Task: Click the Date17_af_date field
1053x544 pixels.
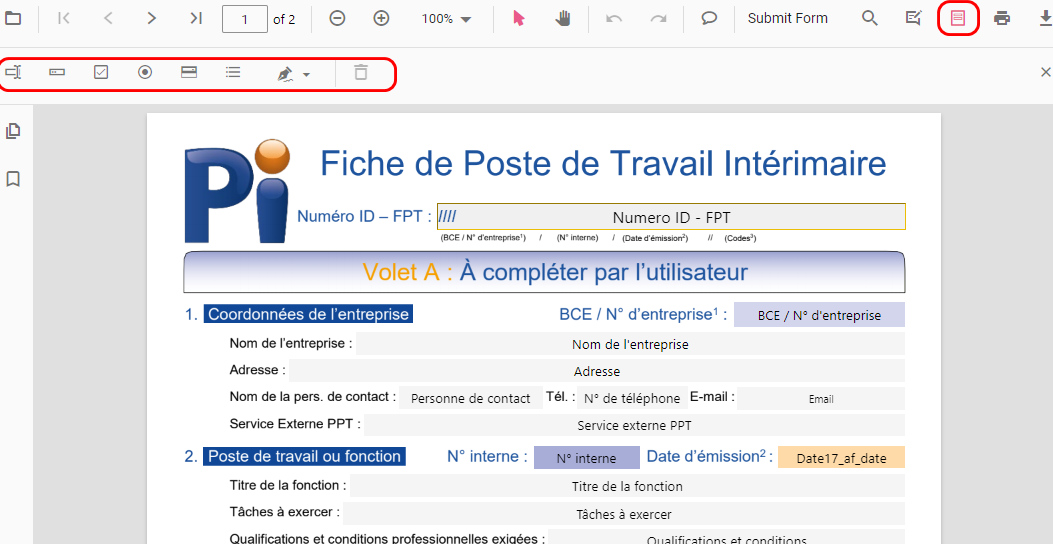Action: click(x=841, y=458)
